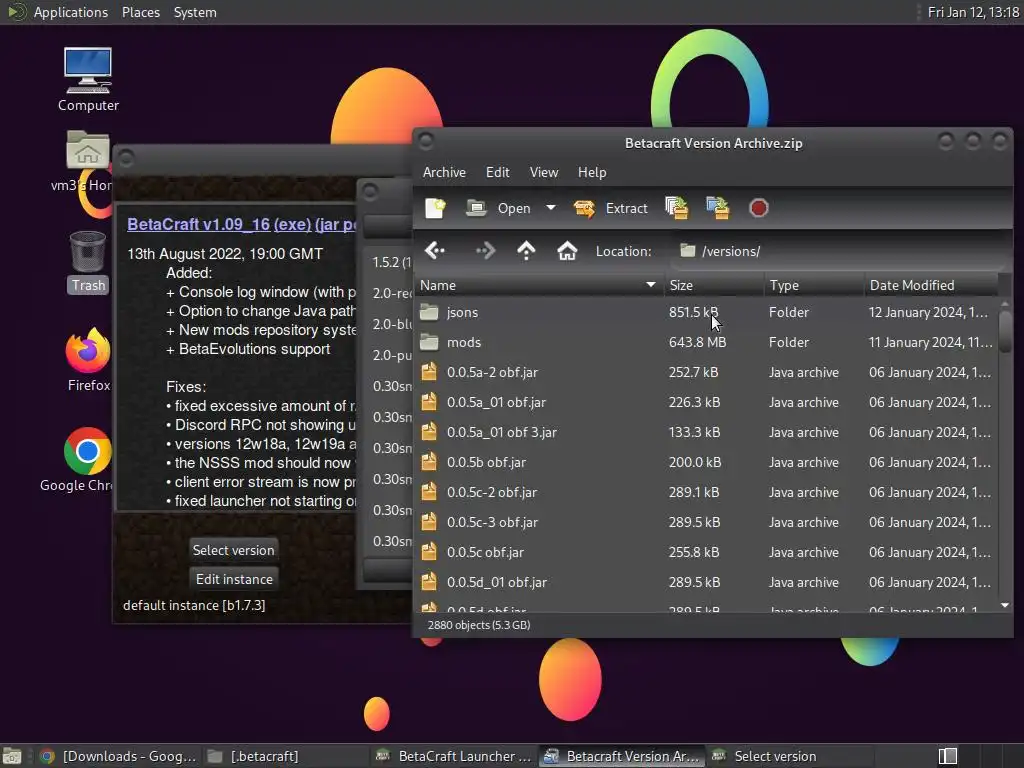
Task: Sort by the Size column header
Action: click(x=714, y=285)
